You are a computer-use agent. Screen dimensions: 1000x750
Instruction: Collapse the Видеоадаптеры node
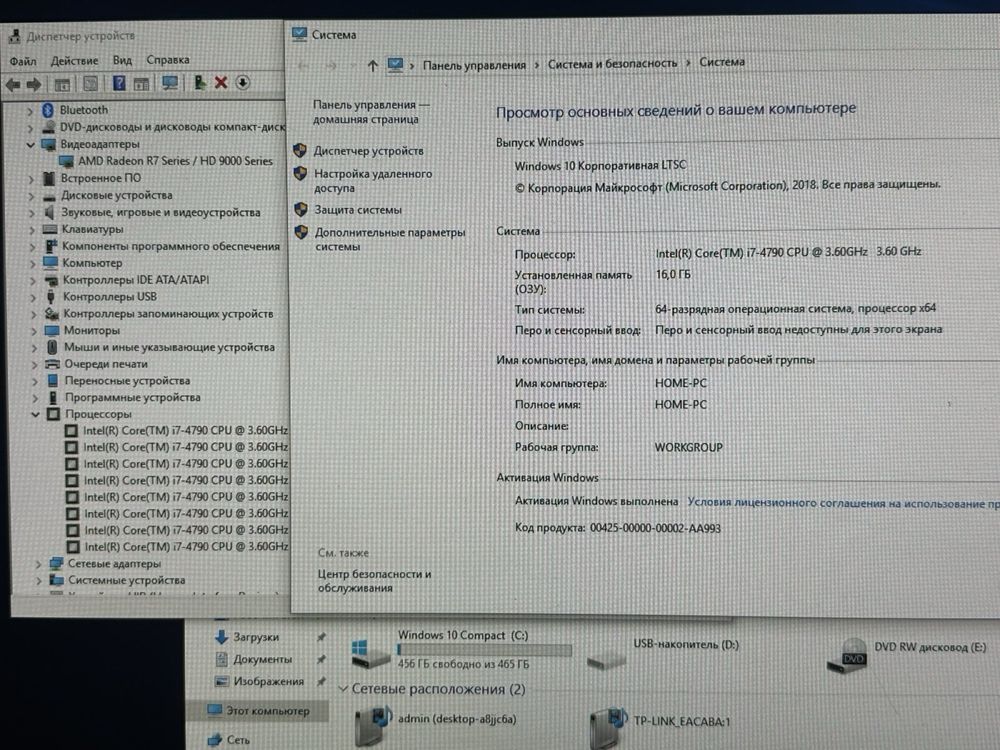point(30,145)
